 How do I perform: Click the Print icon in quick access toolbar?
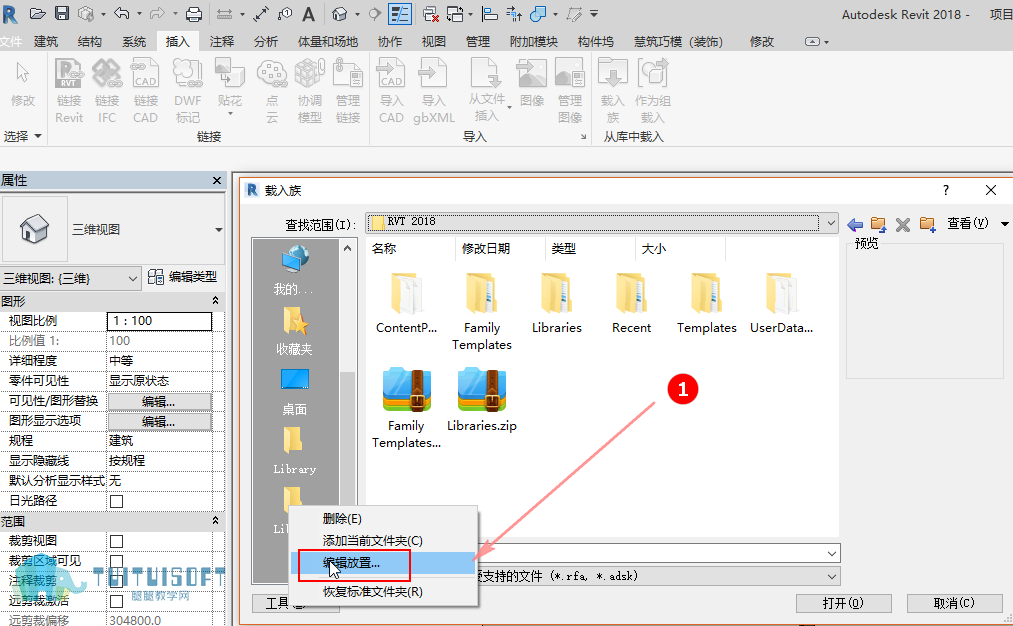point(194,14)
